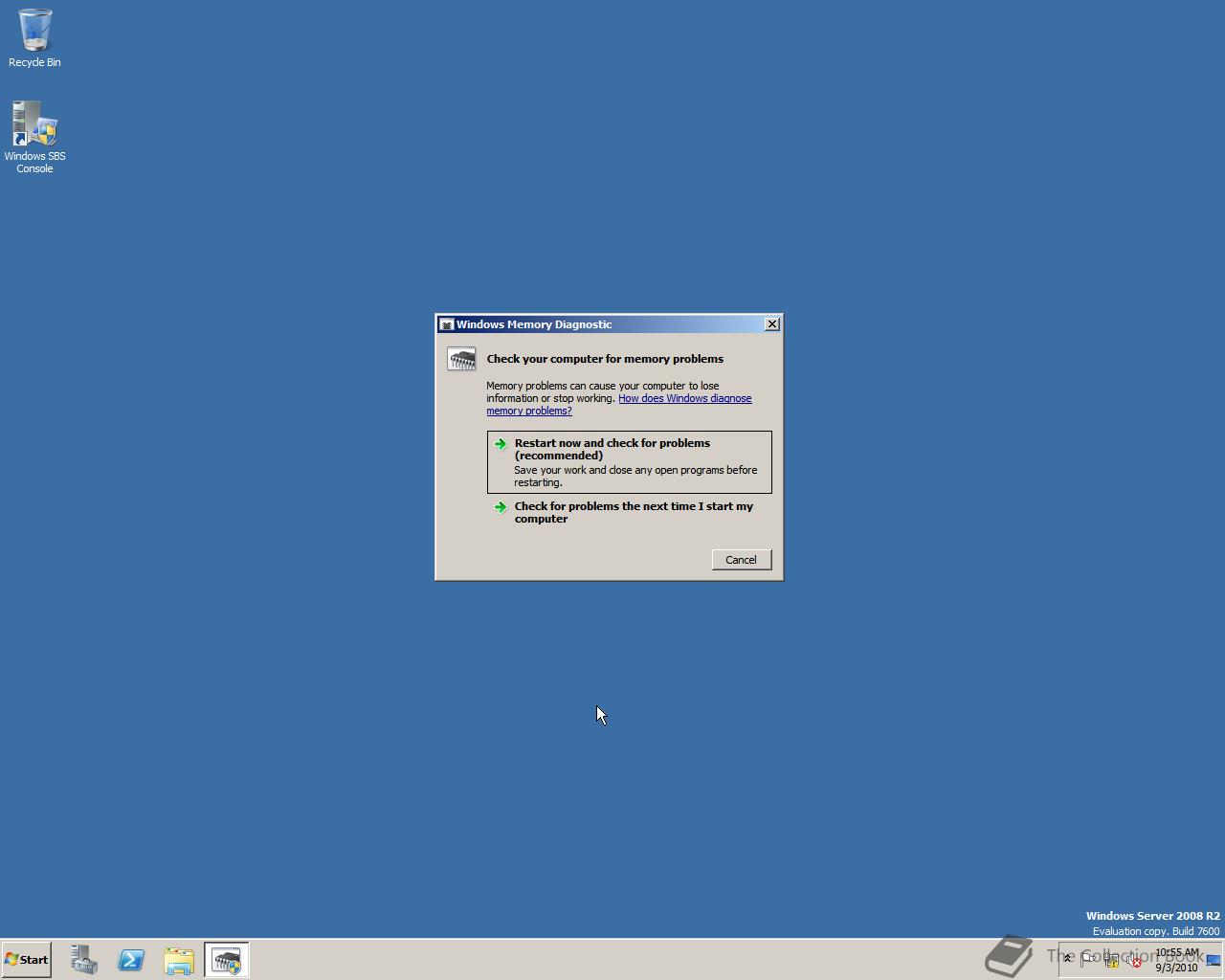Click the network warning tray icon
The image size is (1225, 980).
[1112, 960]
